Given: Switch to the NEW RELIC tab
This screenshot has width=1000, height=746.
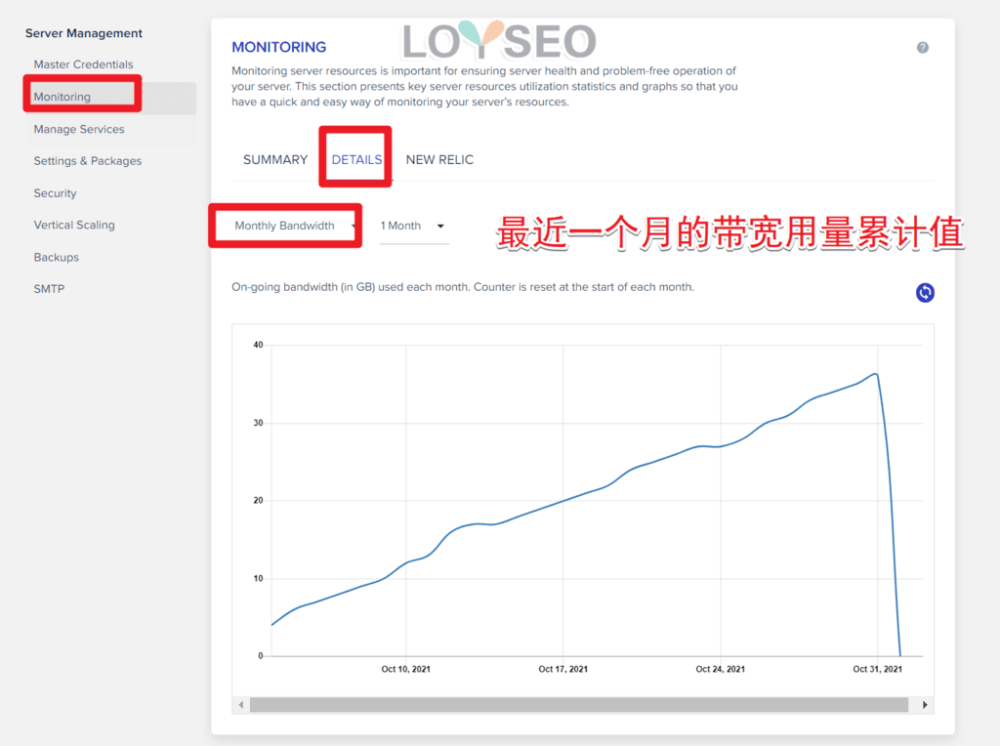Looking at the screenshot, I should [x=439, y=159].
